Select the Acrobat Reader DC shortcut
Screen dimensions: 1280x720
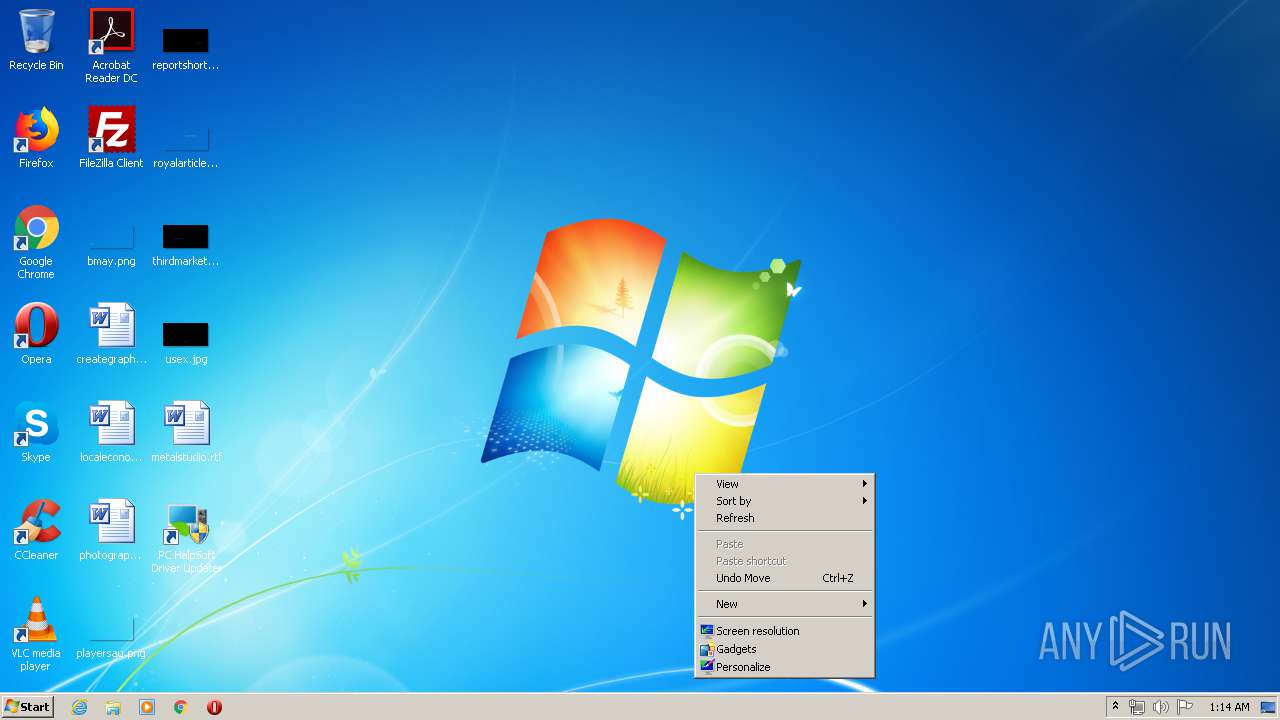pos(111,46)
